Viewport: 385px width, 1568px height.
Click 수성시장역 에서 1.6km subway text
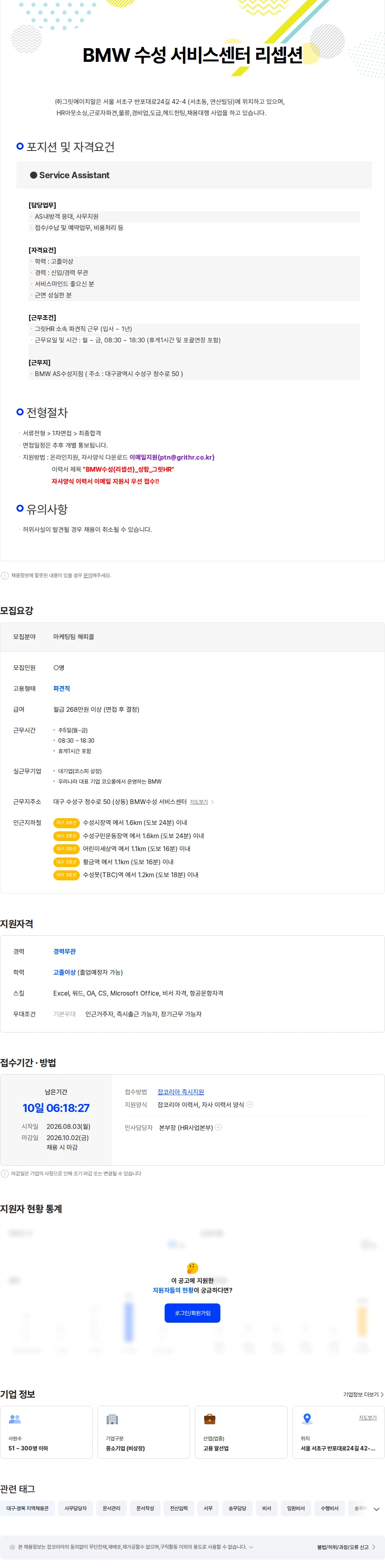click(x=135, y=823)
